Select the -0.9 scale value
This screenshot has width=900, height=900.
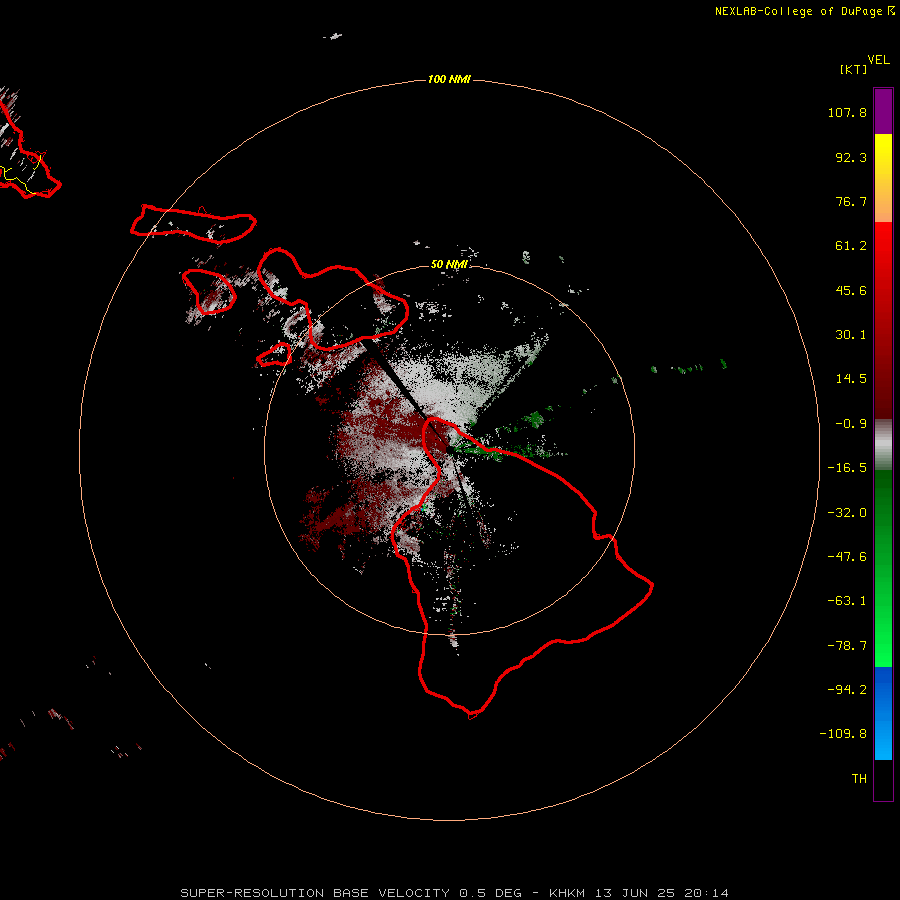click(x=851, y=424)
